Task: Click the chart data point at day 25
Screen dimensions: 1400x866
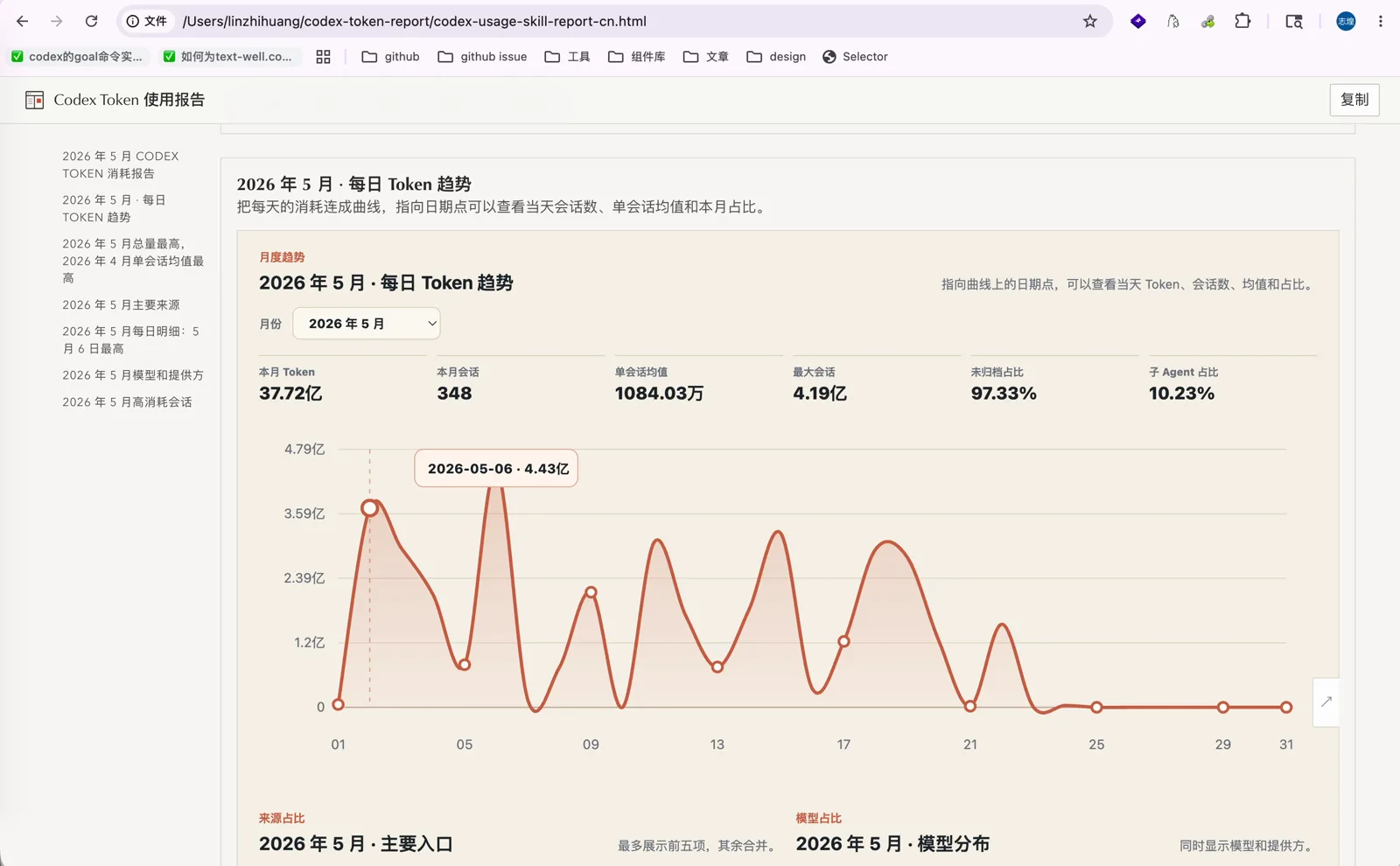Action: 1096,707
